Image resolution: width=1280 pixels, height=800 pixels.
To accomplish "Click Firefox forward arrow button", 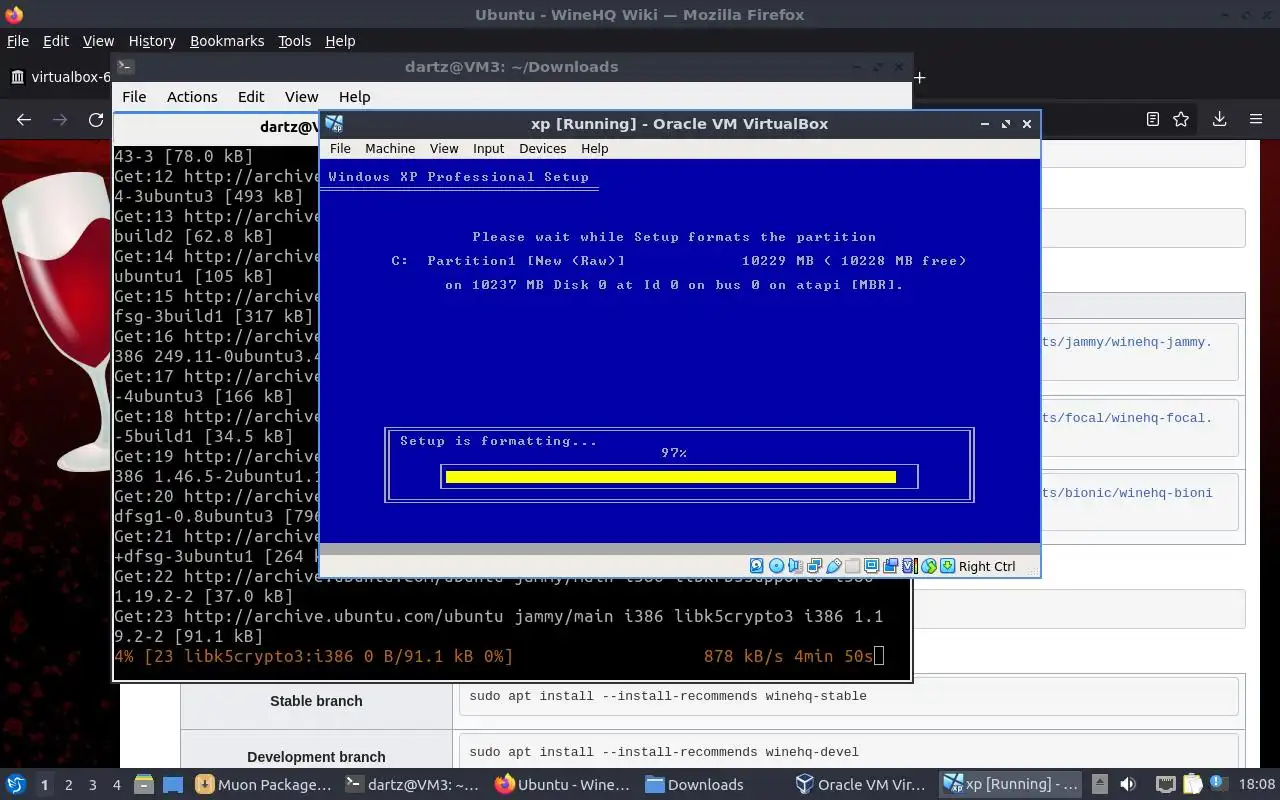I will click(60, 120).
